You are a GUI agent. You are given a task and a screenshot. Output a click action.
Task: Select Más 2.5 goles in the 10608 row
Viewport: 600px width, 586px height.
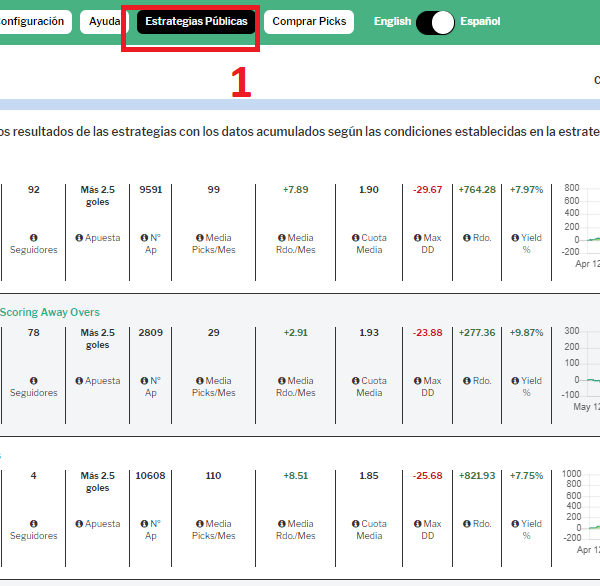click(x=98, y=482)
